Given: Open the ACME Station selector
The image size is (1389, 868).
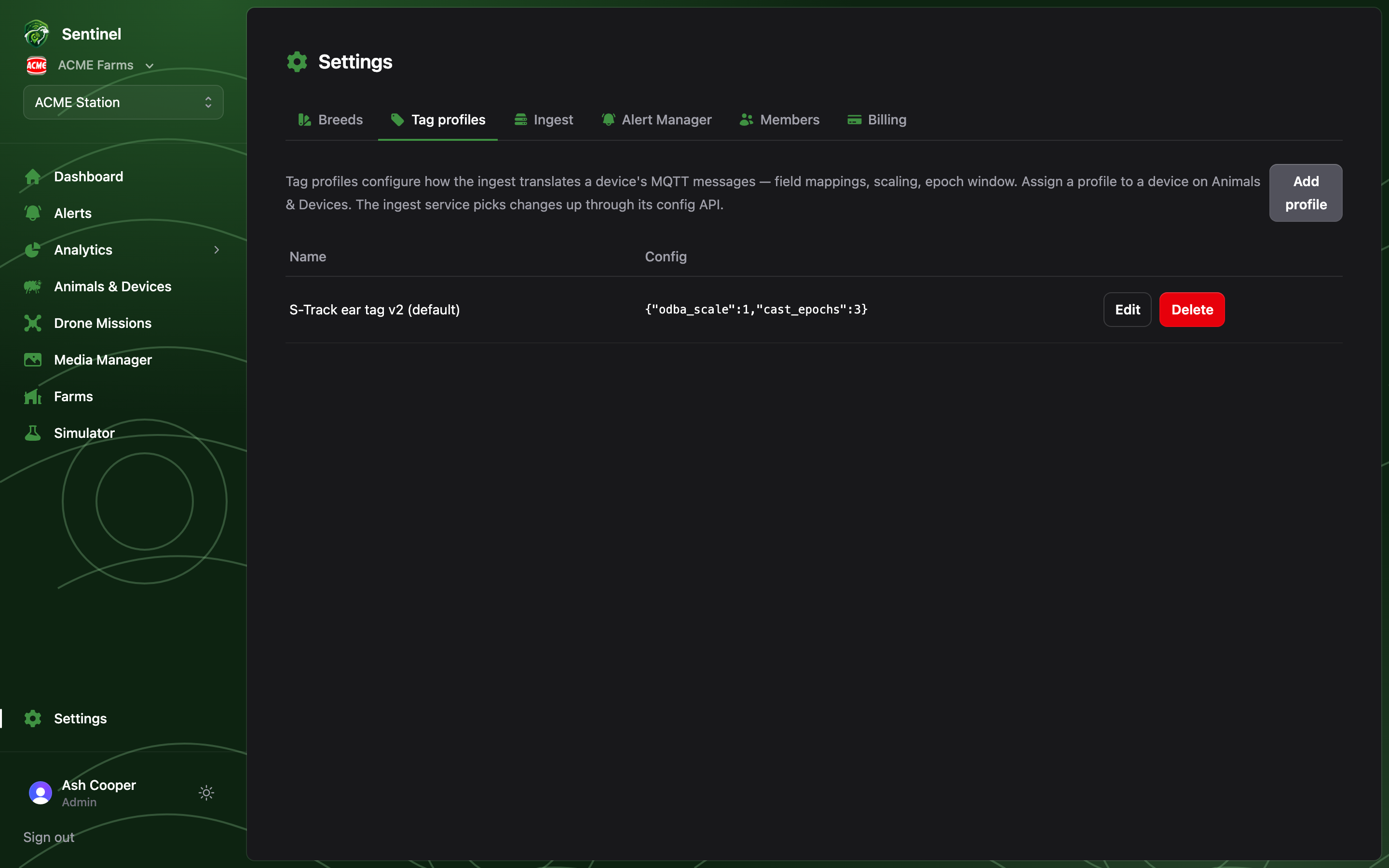Looking at the screenshot, I should pos(123,102).
